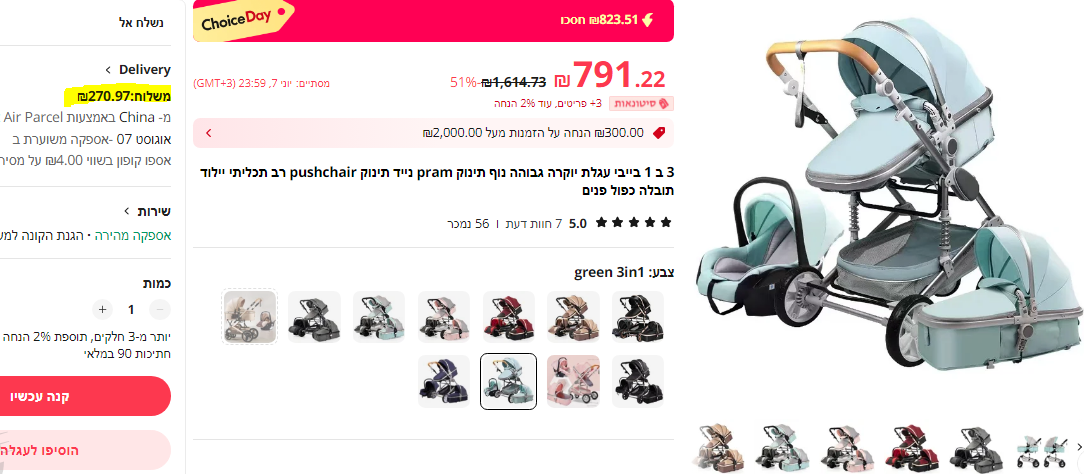
Task: Open the ₪300 discount offer arrow
Action: [209, 133]
